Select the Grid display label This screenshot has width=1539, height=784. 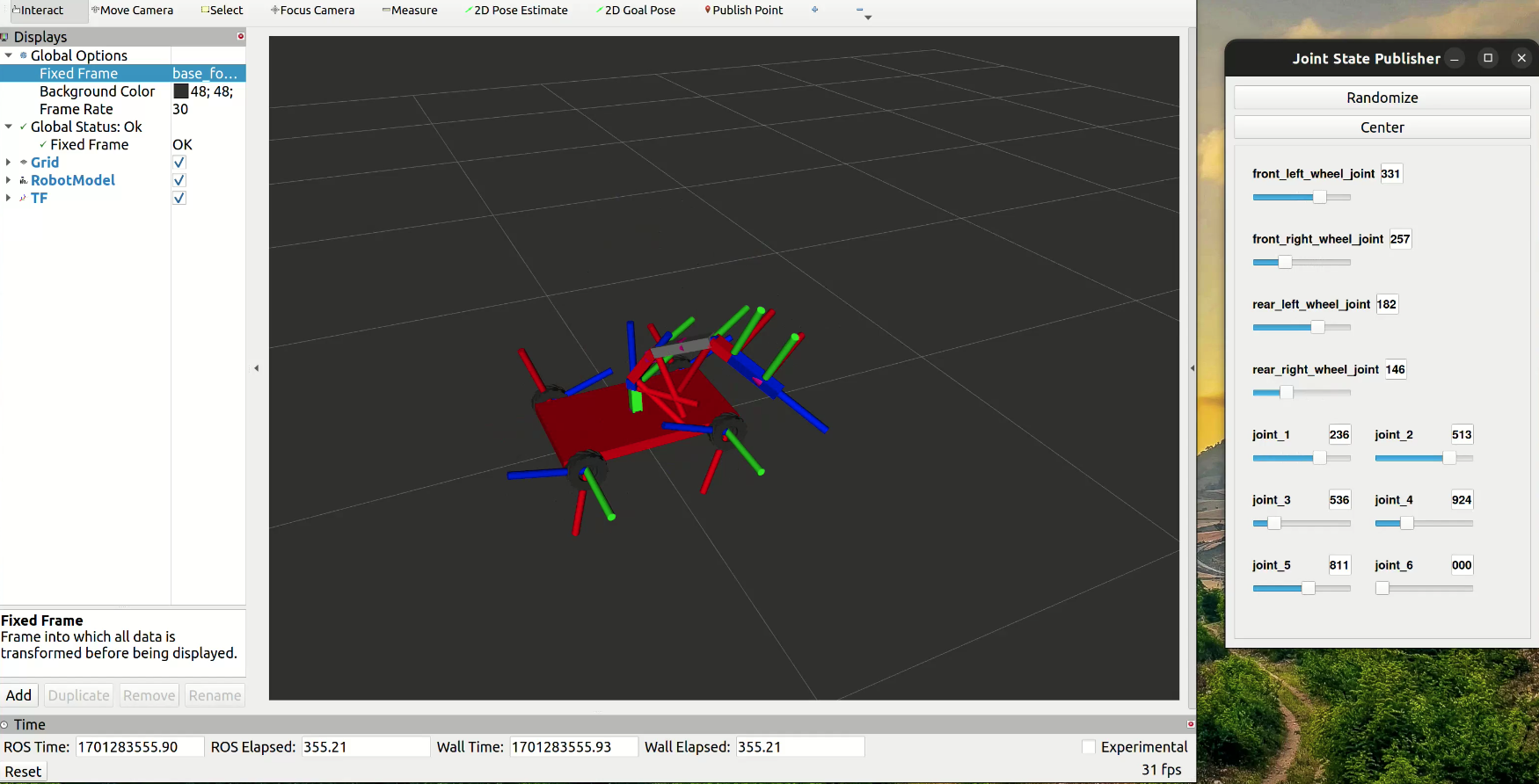pos(45,163)
